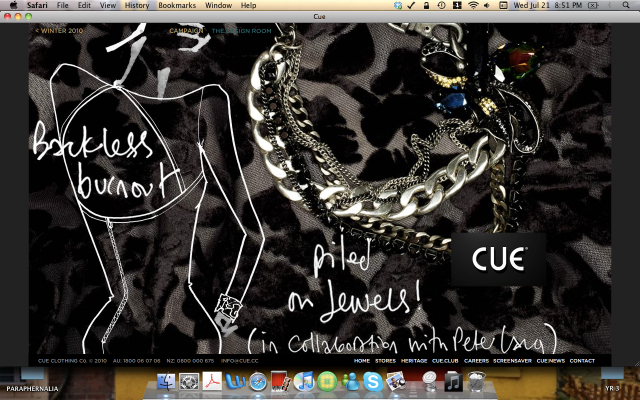
Task: Open MSN Messenger from the Dock
Action: point(350,382)
